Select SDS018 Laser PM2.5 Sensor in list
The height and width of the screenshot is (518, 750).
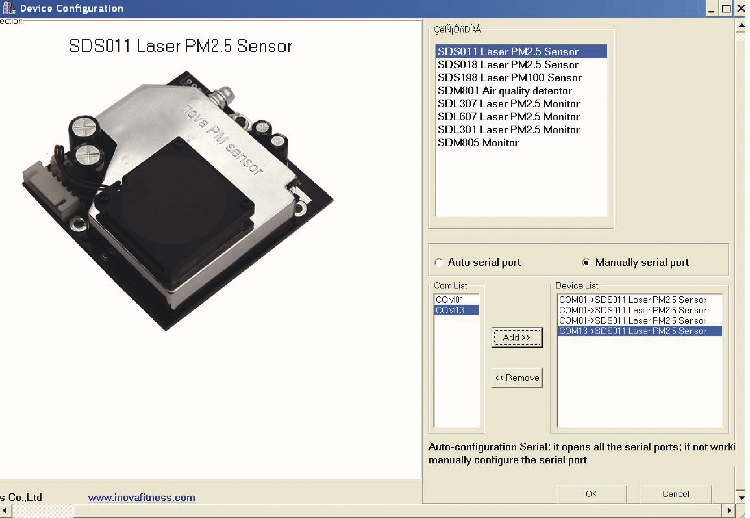[508, 64]
